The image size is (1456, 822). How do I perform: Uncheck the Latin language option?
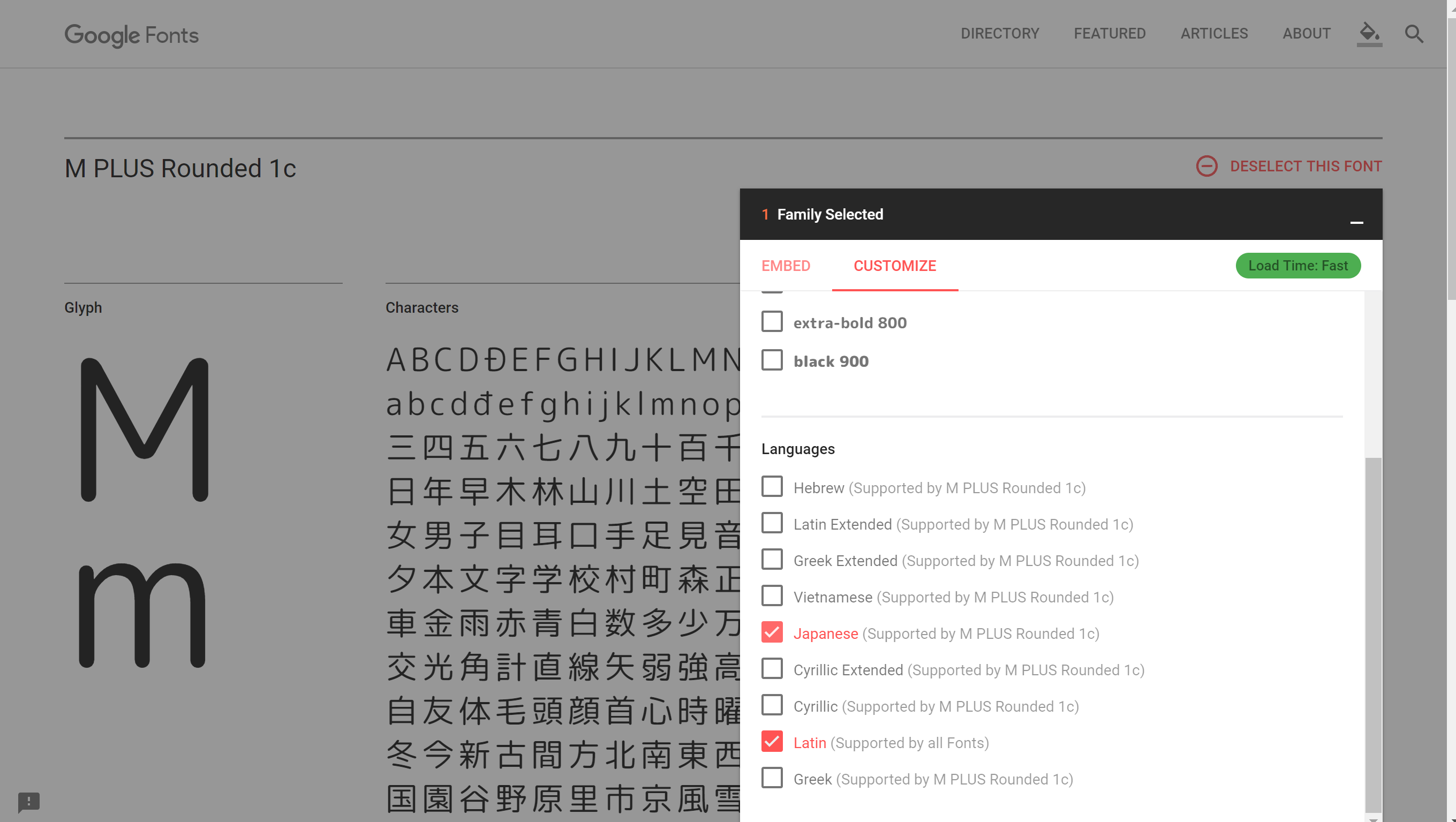point(772,742)
